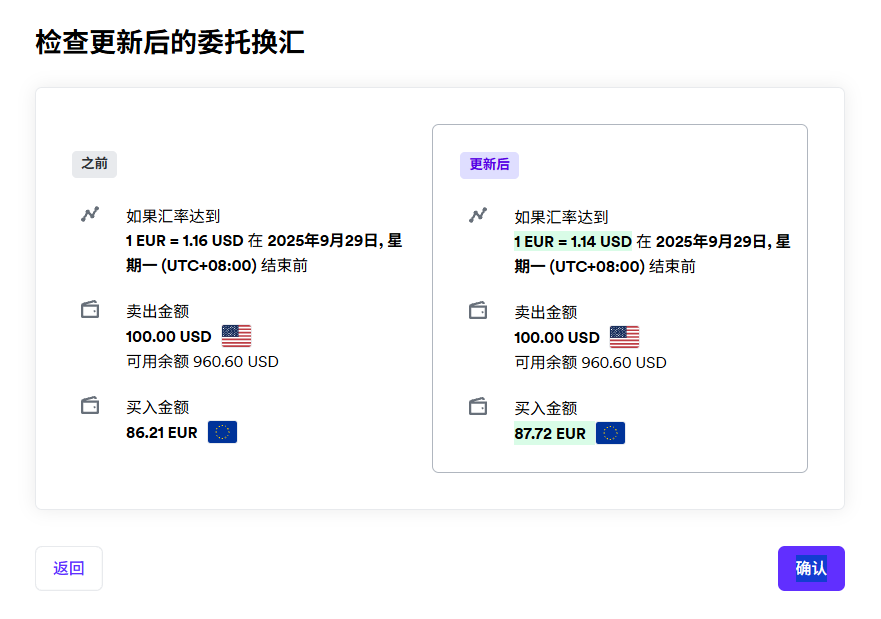881x619 pixels.
Task: Click the US flag next to 100.00 USD in 之前 panel
Action: pyautogui.click(x=237, y=336)
